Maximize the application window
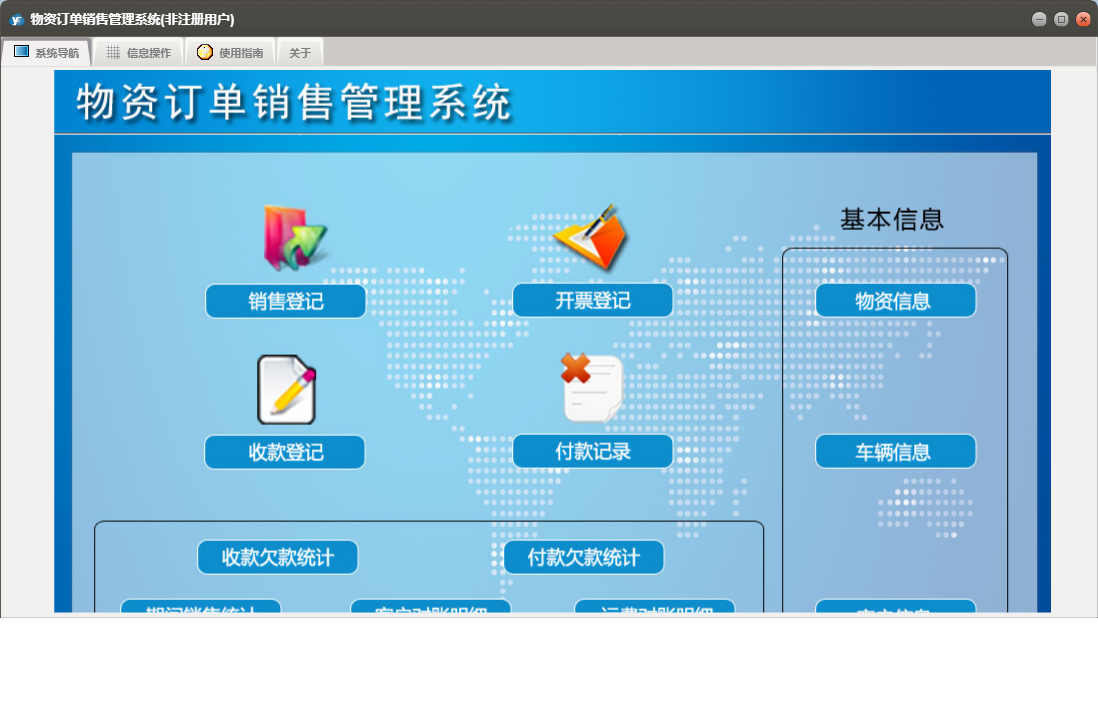1098x719 pixels. coord(1061,19)
